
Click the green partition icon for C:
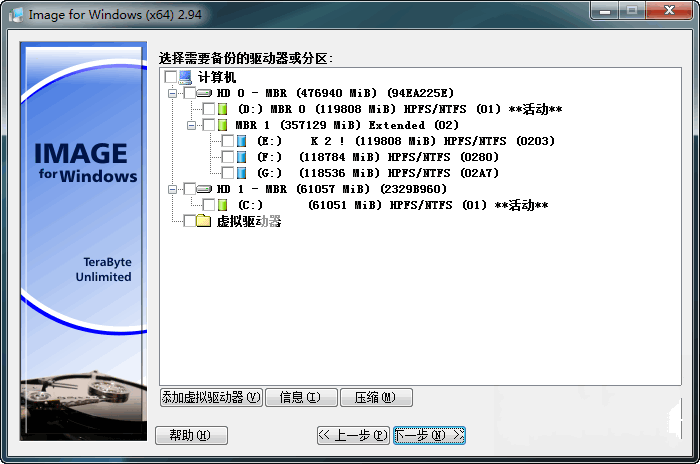click(x=222, y=205)
